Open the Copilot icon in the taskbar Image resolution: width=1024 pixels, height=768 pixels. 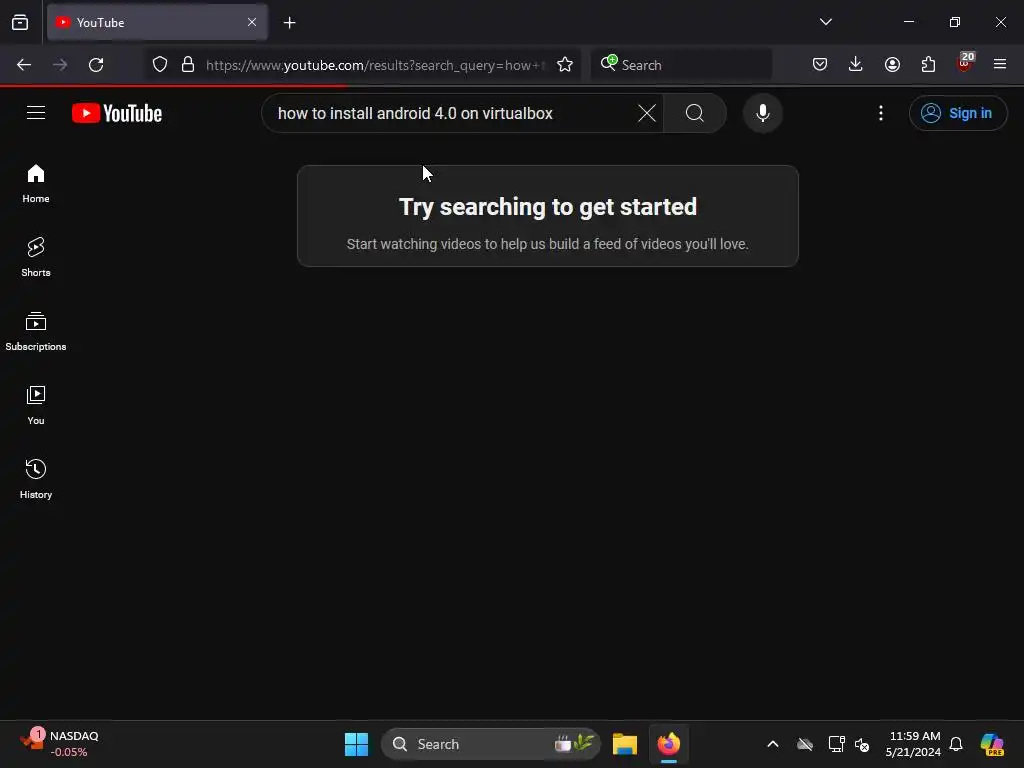pos(991,744)
